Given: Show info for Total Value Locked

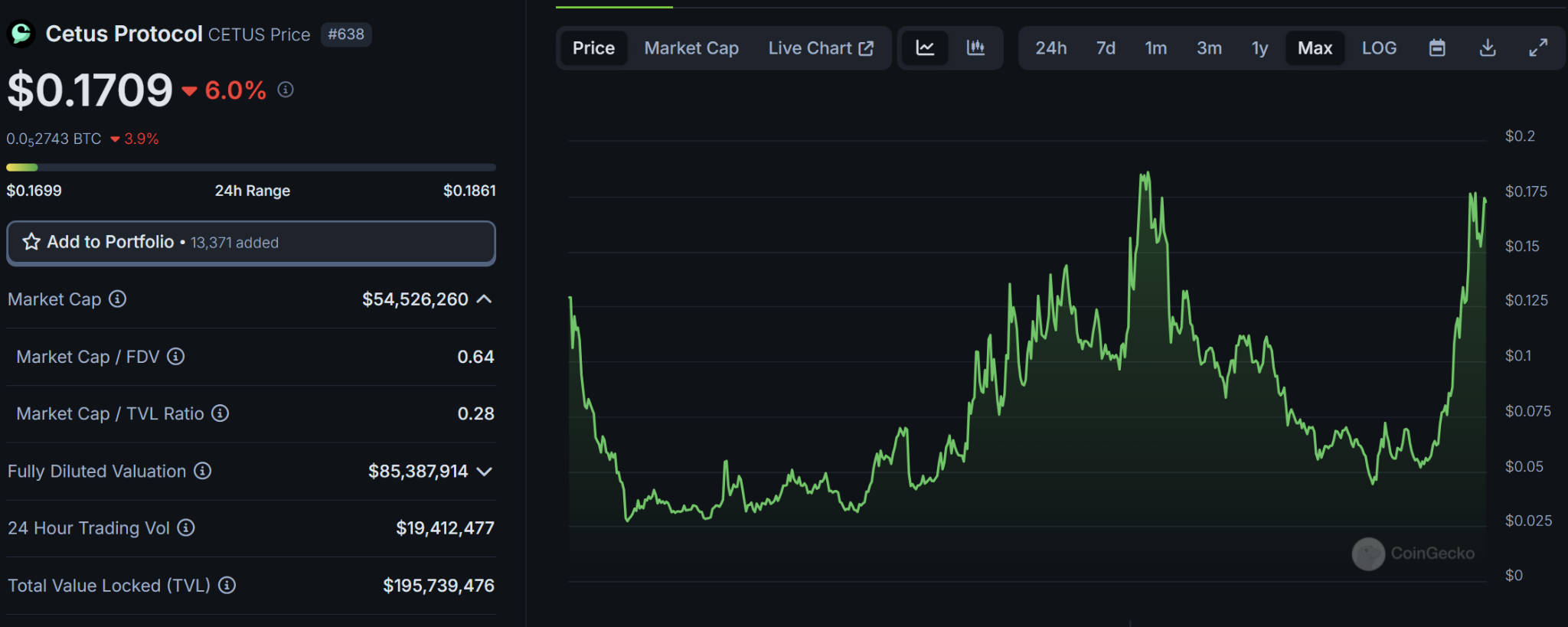Looking at the screenshot, I should 227,586.
